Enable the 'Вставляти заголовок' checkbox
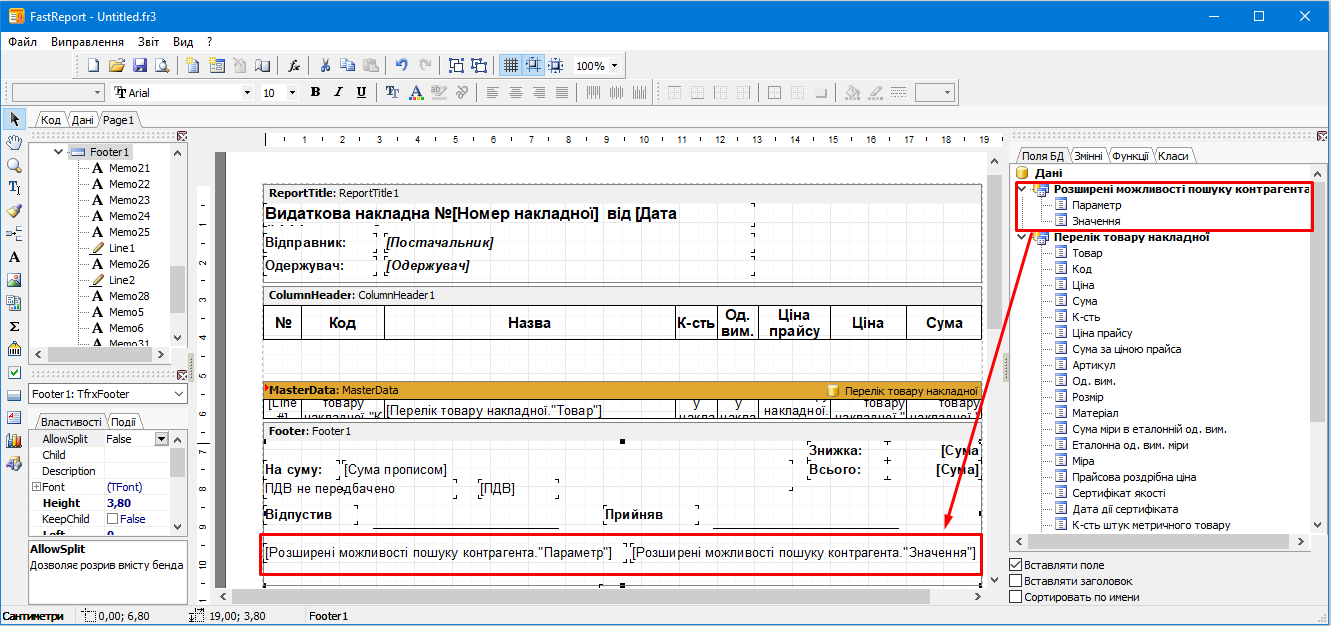Screen dimensions: 1331x626 point(1016,581)
